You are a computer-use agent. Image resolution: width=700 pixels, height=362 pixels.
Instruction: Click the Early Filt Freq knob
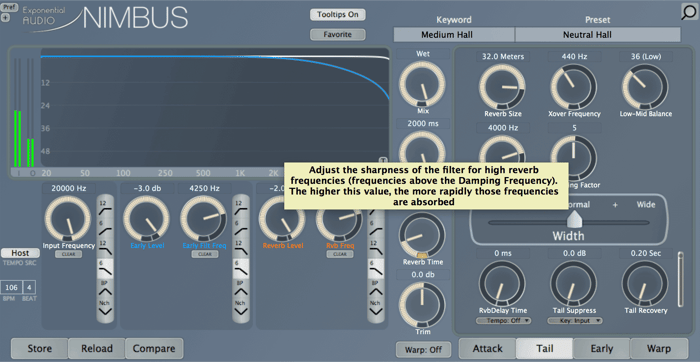coord(204,219)
